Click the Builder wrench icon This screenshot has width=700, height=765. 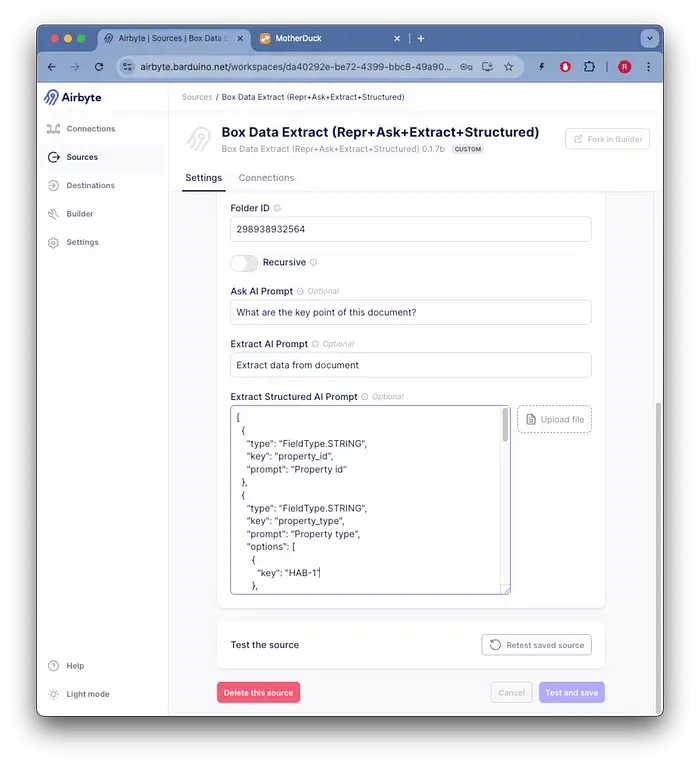click(53, 214)
